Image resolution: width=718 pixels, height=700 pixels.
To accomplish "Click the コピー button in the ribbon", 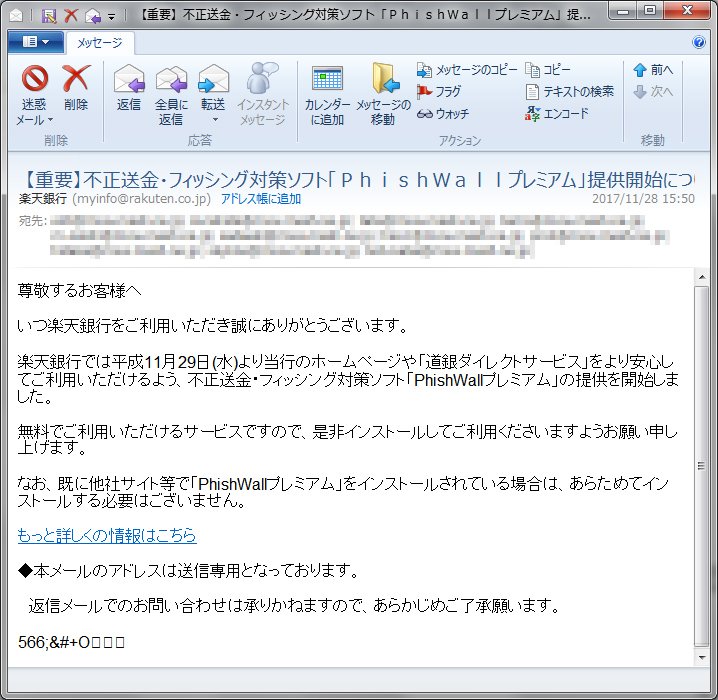I will point(548,70).
